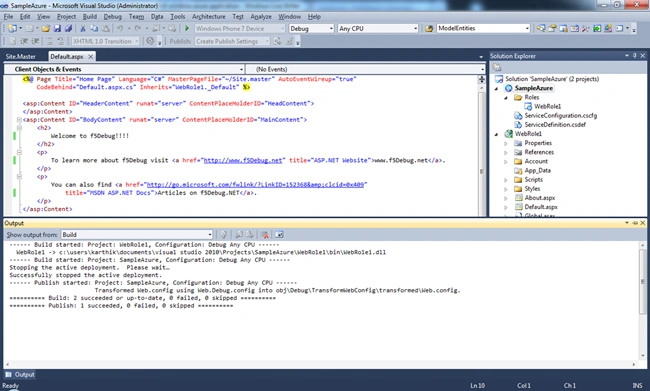Close the Default.aspx tab

90,56
